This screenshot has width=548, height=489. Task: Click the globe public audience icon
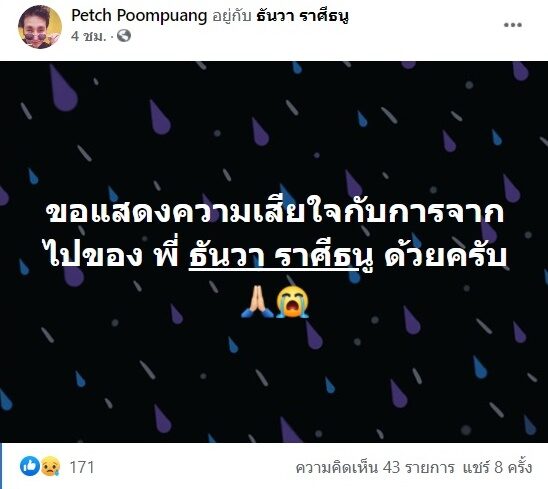pos(124,36)
